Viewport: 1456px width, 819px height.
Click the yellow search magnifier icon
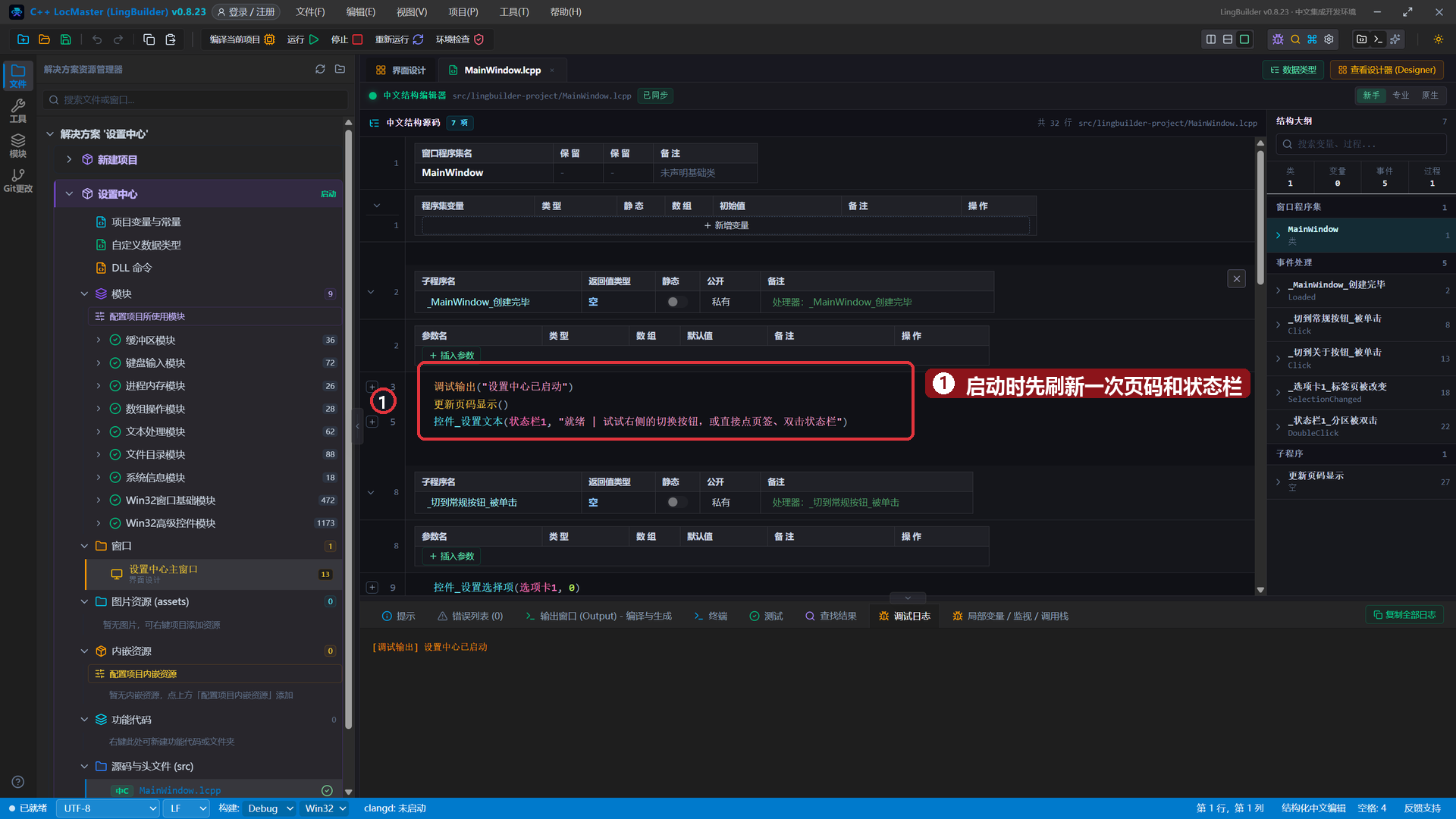point(1295,39)
